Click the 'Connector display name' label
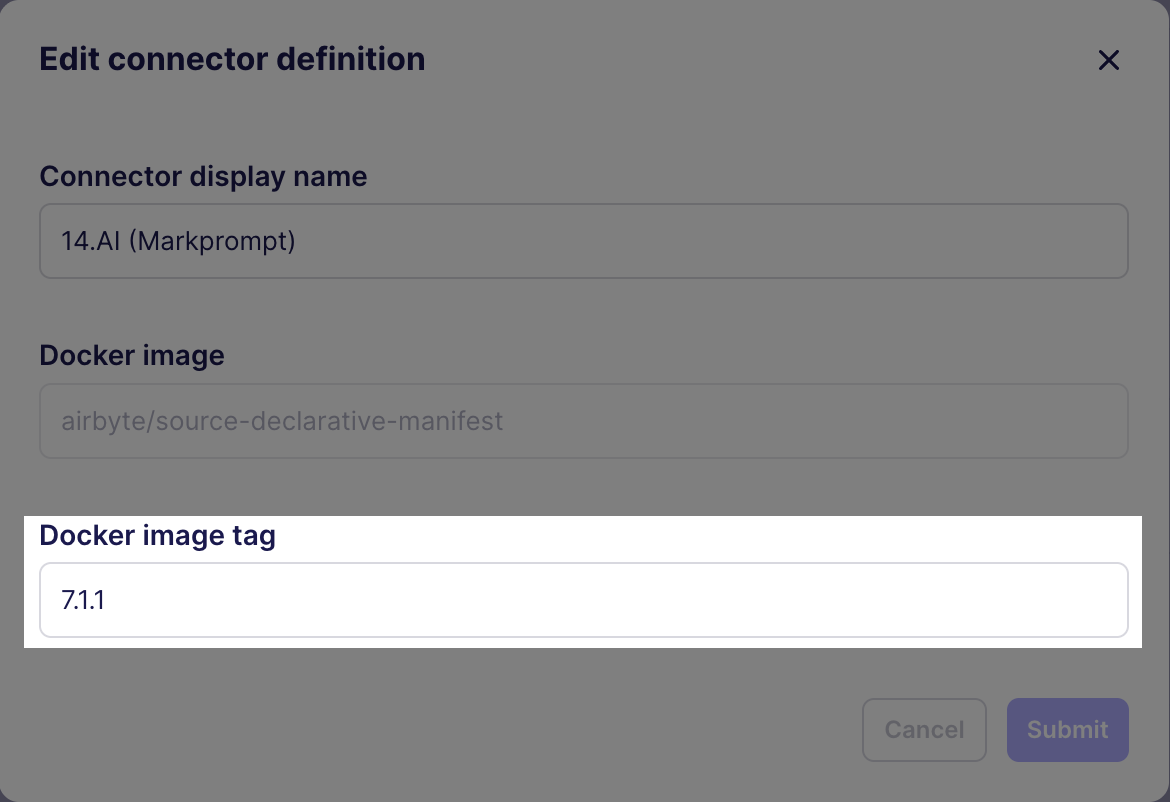The image size is (1170, 802). tap(203, 177)
